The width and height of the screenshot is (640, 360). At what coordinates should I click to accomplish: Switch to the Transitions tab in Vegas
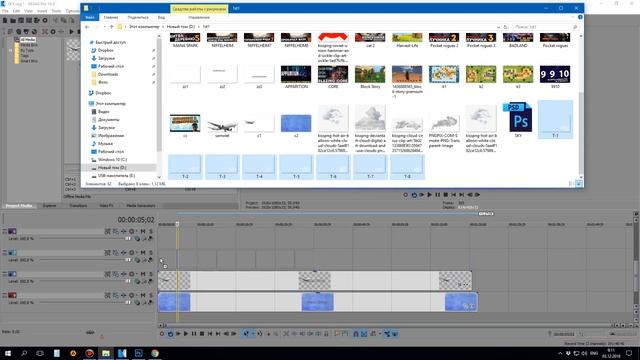[x=78, y=206]
